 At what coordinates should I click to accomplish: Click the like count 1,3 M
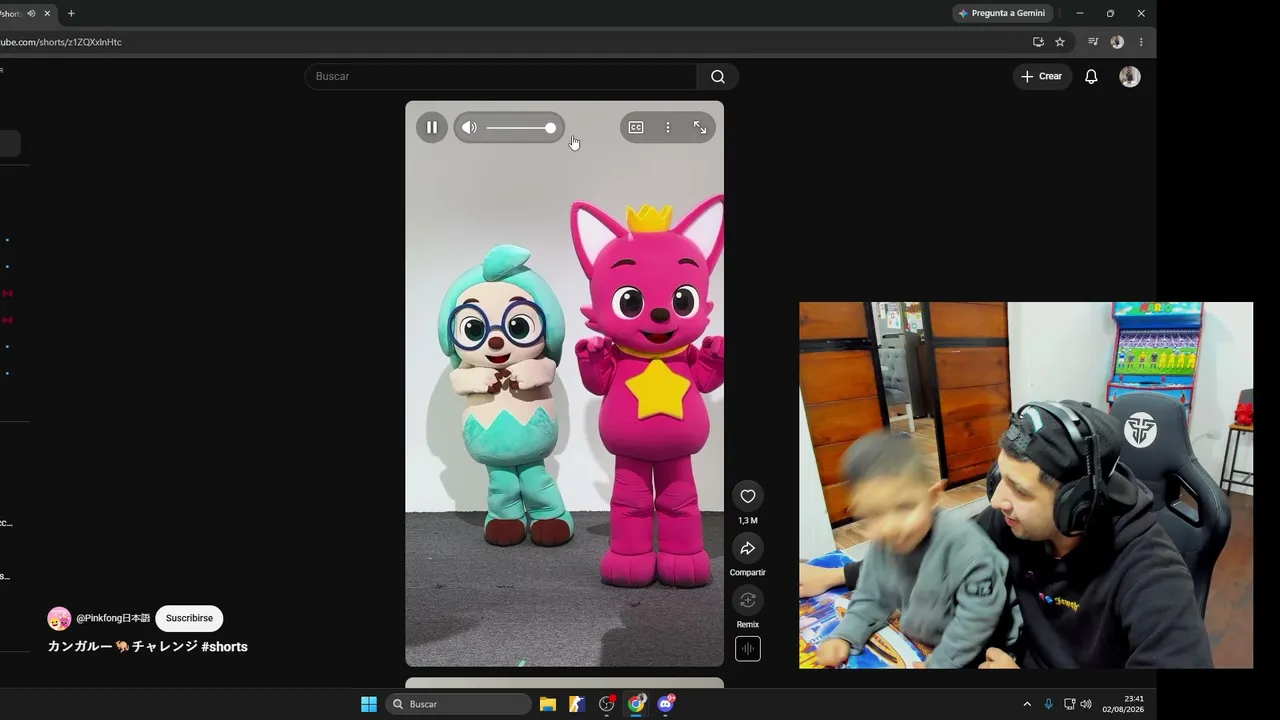tap(748, 521)
